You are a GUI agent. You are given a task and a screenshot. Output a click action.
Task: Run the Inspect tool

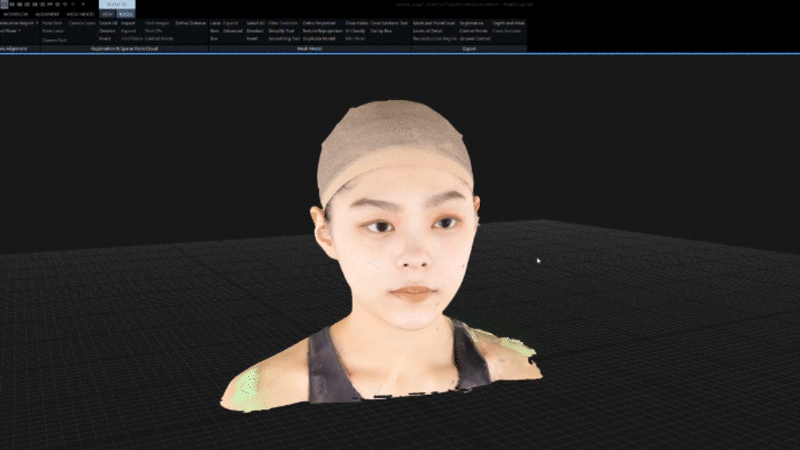click(x=128, y=23)
